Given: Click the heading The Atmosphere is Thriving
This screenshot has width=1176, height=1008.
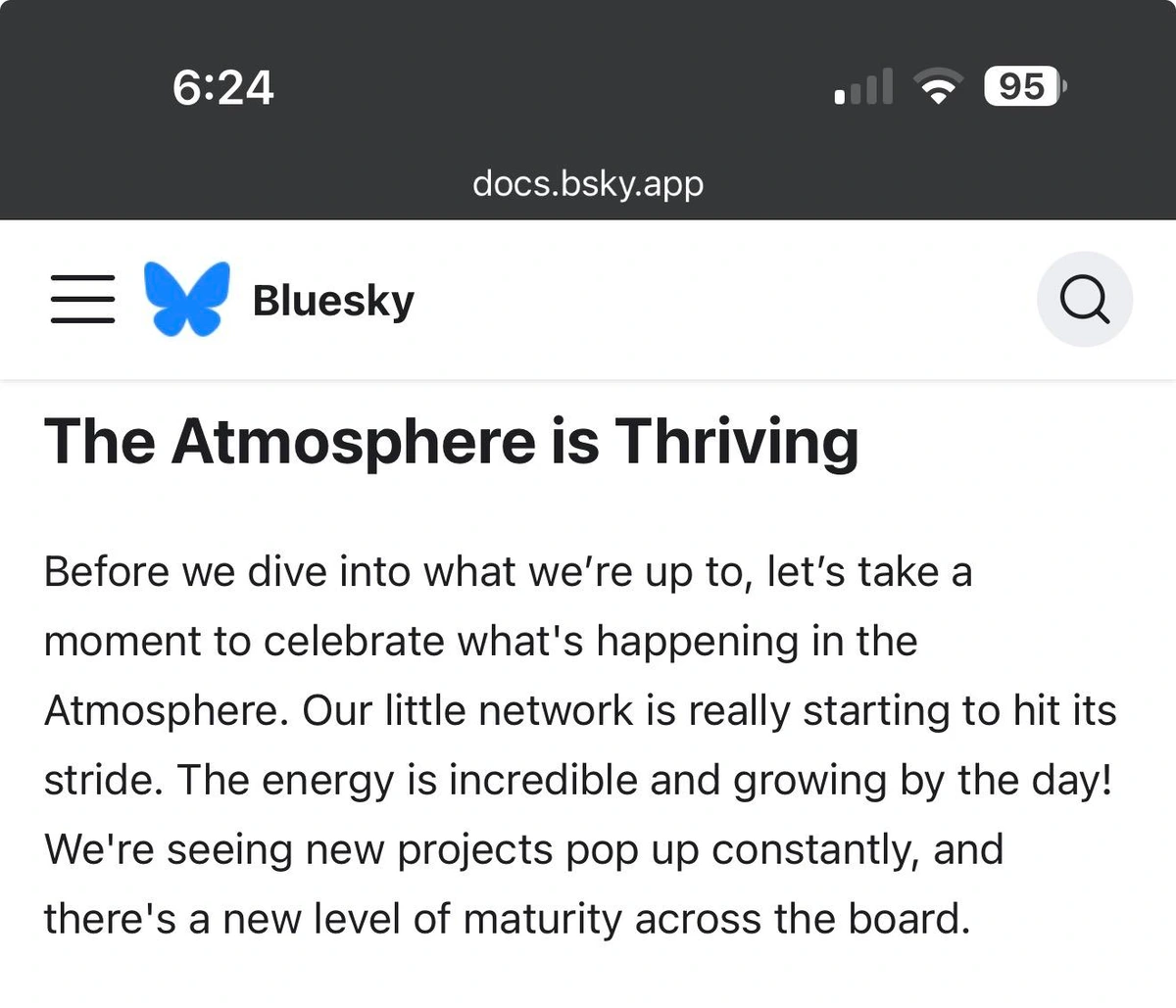Looking at the screenshot, I should (451, 441).
